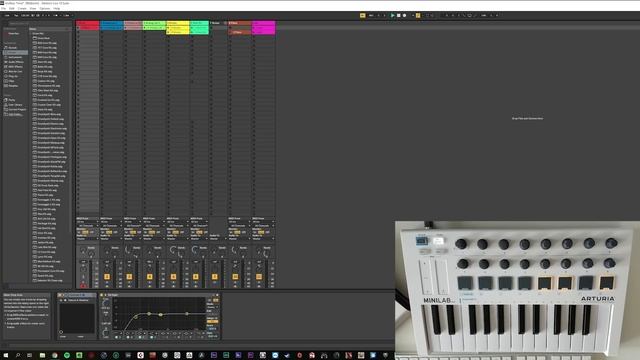Open the View menu
Screen dimensions: 640x360
[x=33, y=8]
